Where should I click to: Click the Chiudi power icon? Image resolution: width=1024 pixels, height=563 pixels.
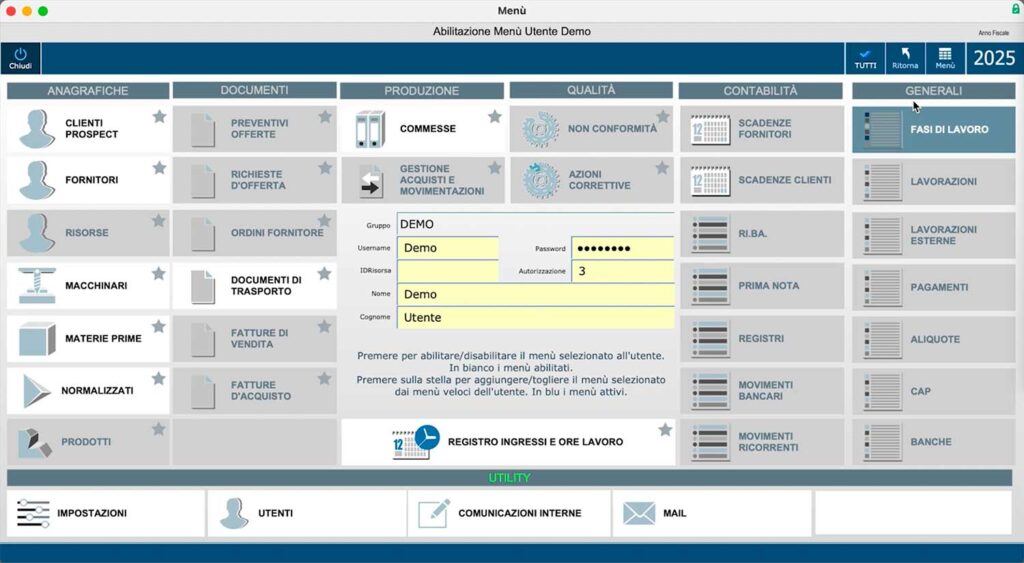20,58
